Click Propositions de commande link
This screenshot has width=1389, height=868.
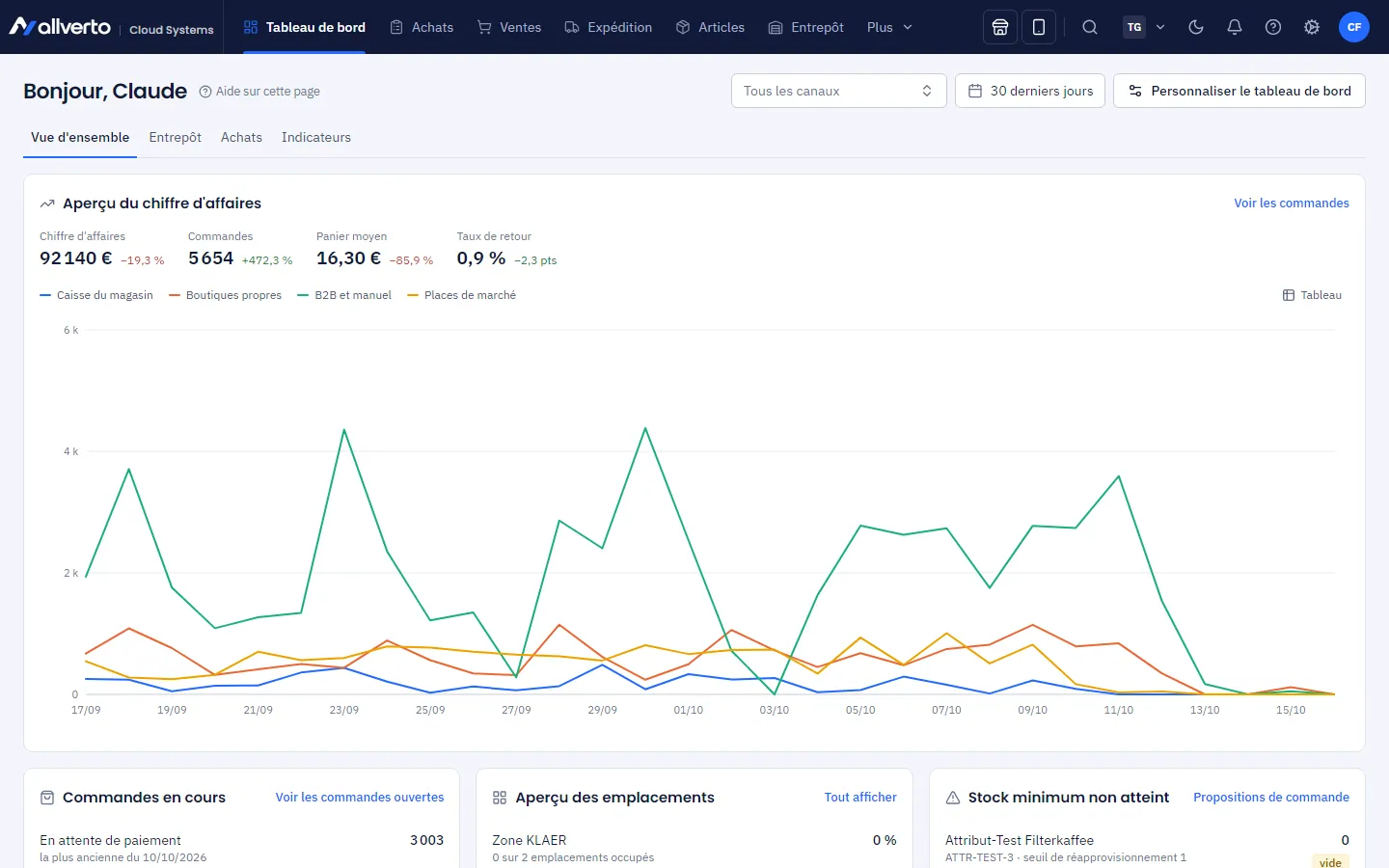(x=1271, y=798)
